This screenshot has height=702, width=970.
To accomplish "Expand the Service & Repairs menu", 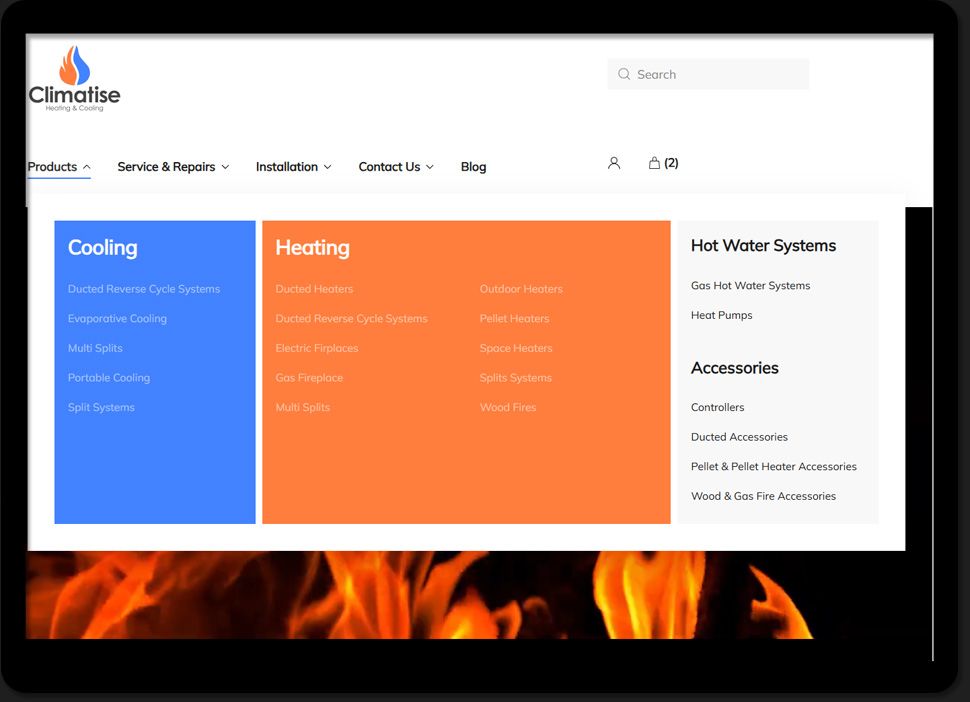I will pyautogui.click(x=173, y=167).
